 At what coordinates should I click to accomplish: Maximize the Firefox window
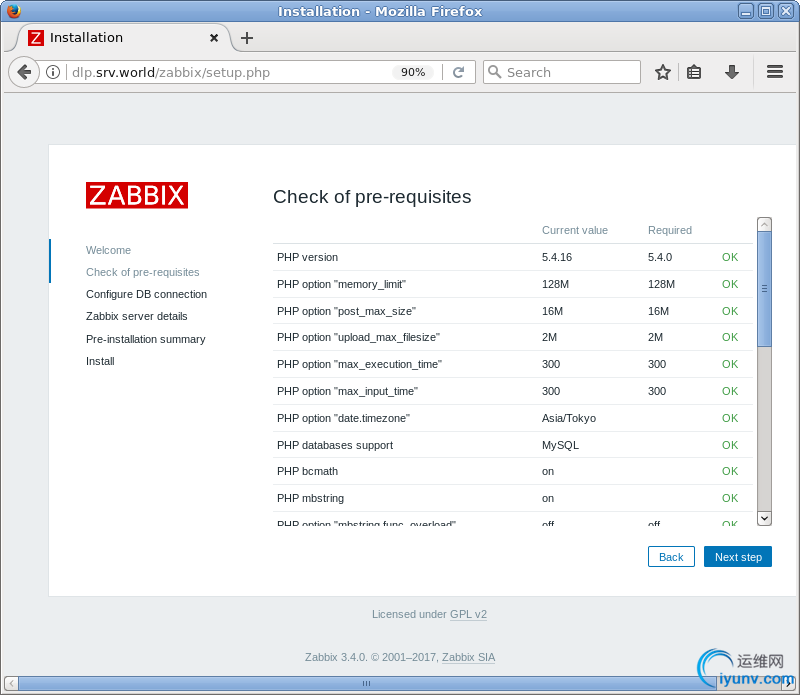coord(766,11)
